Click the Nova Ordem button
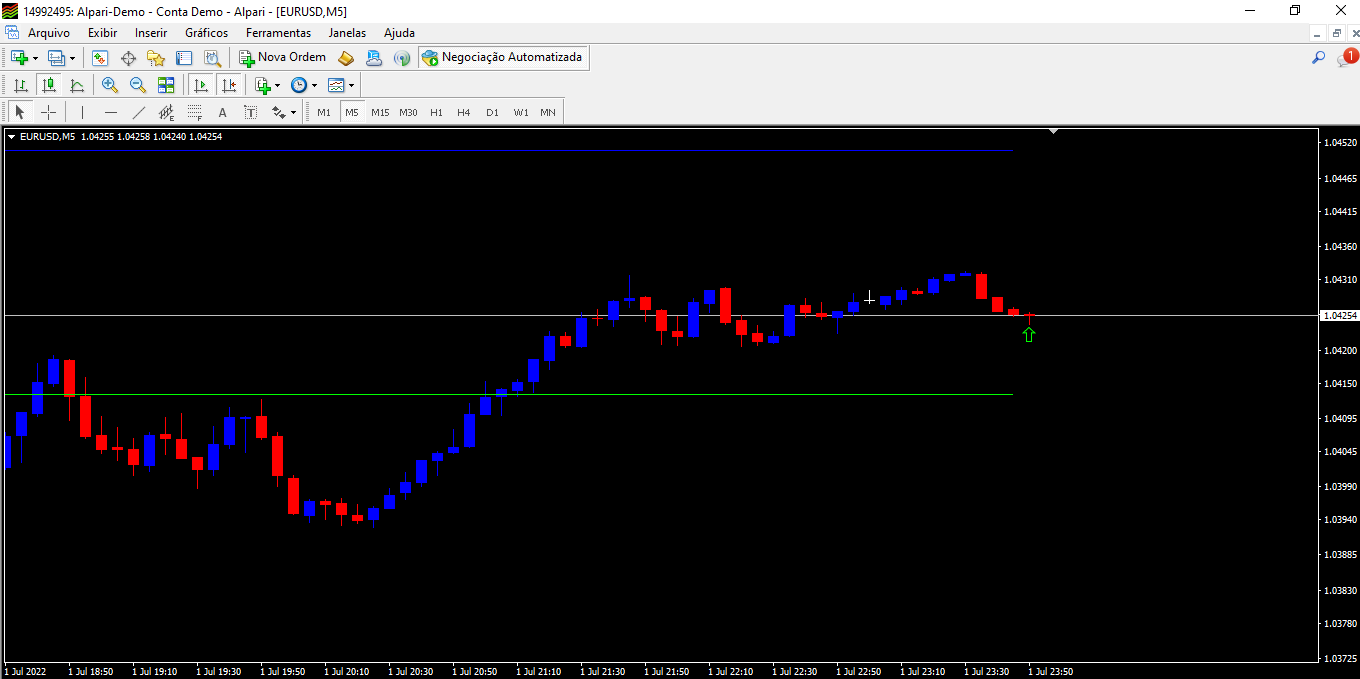Screen dimensions: 1360x679 [283, 58]
